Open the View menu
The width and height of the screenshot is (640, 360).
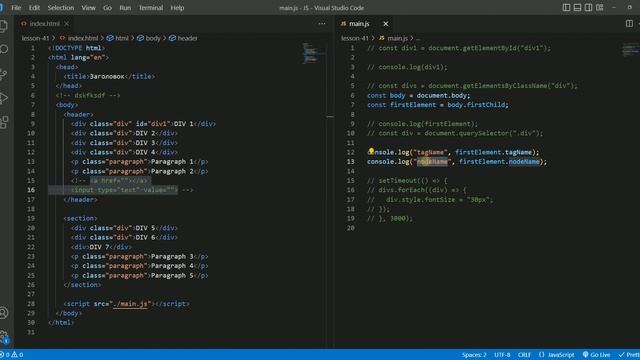point(89,8)
